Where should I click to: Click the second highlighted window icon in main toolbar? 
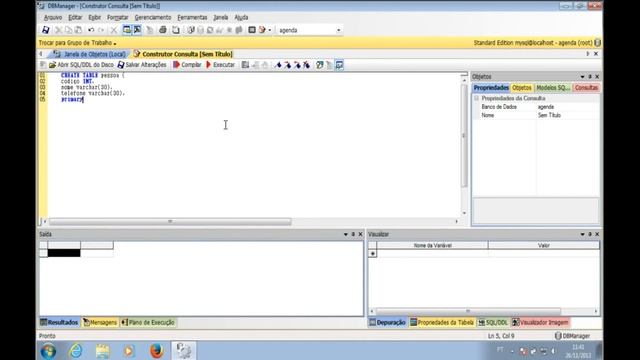[x=137, y=30]
